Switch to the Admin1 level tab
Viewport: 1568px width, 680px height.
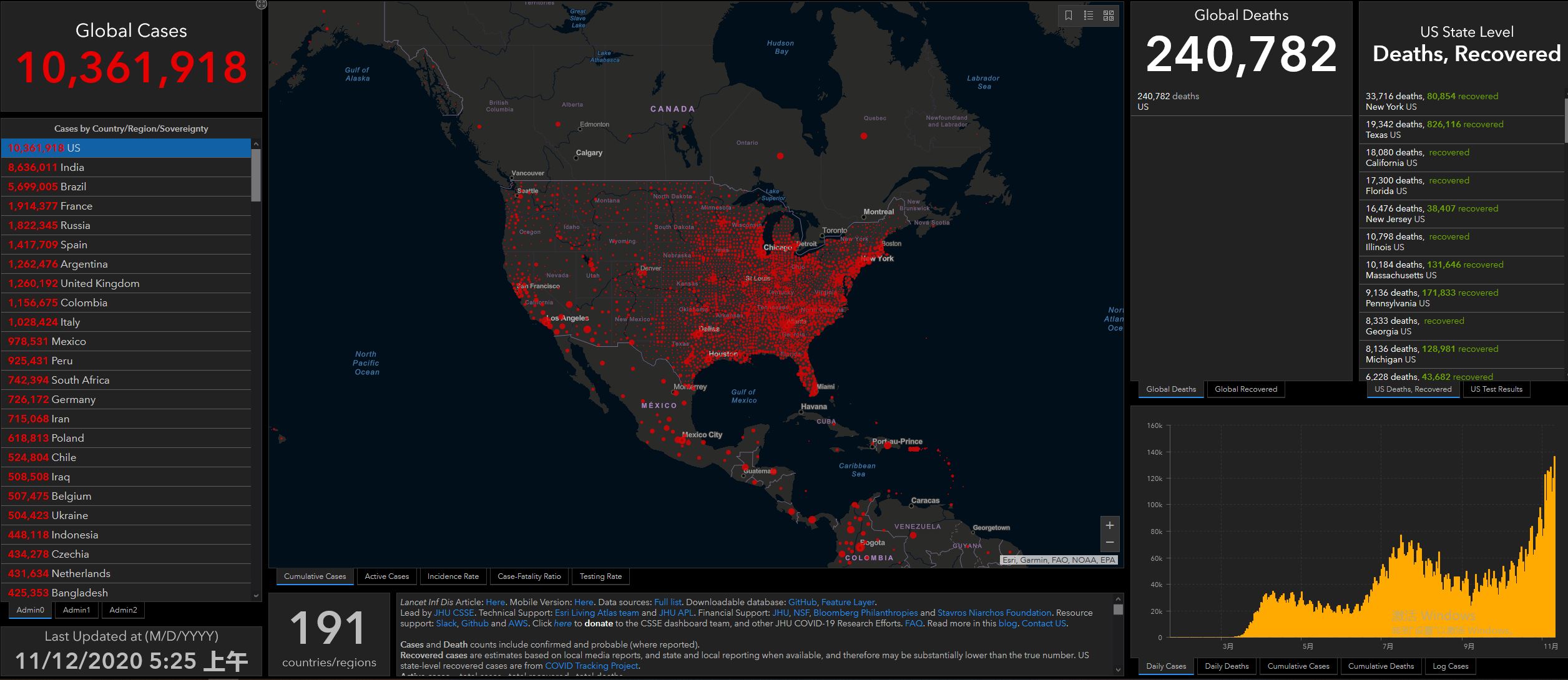pos(76,610)
